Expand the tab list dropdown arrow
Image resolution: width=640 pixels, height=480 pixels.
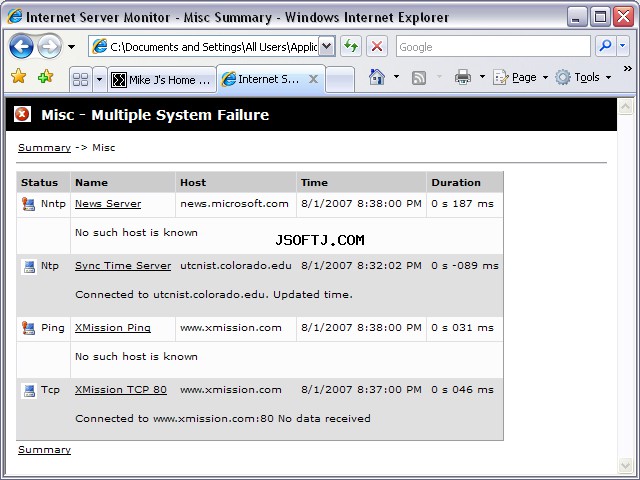tap(99, 79)
